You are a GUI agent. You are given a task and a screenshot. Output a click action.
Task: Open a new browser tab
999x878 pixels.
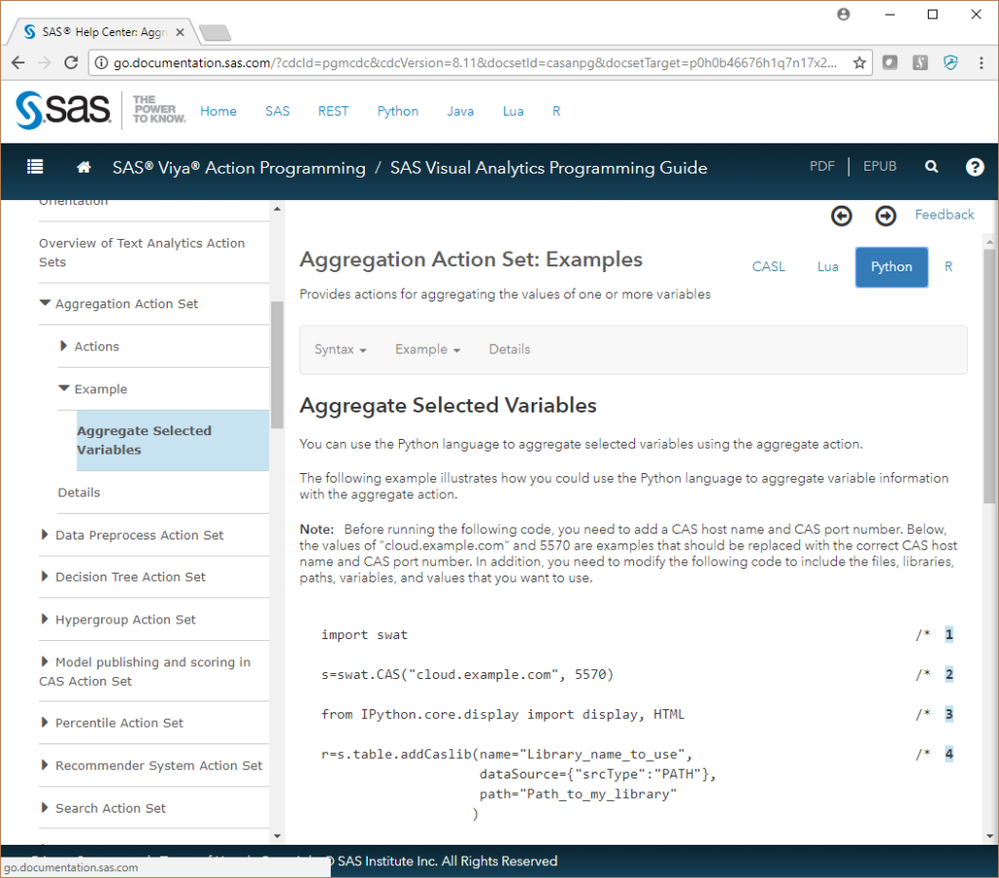coord(215,32)
